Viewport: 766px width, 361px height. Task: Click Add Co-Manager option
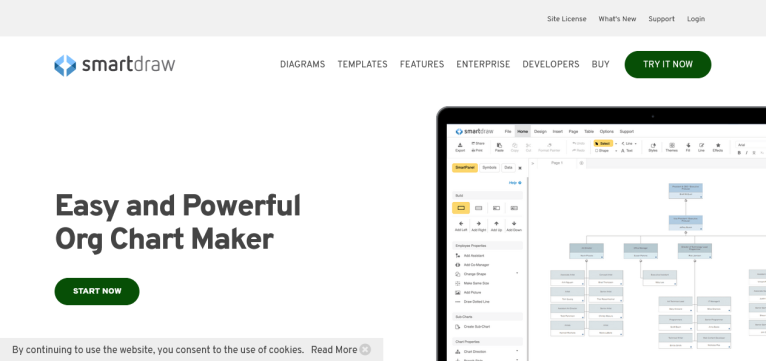click(x=472, y=265)
